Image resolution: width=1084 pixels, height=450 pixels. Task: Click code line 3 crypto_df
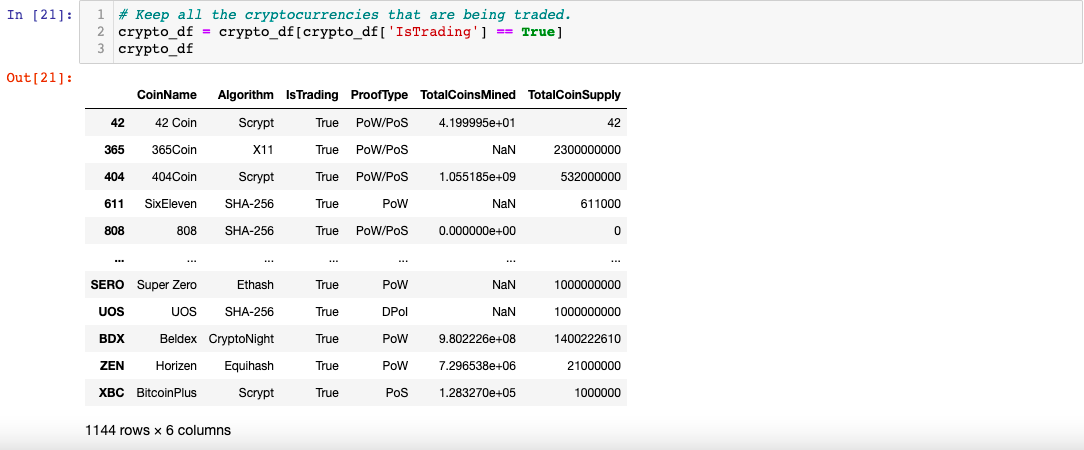[156, 49]
